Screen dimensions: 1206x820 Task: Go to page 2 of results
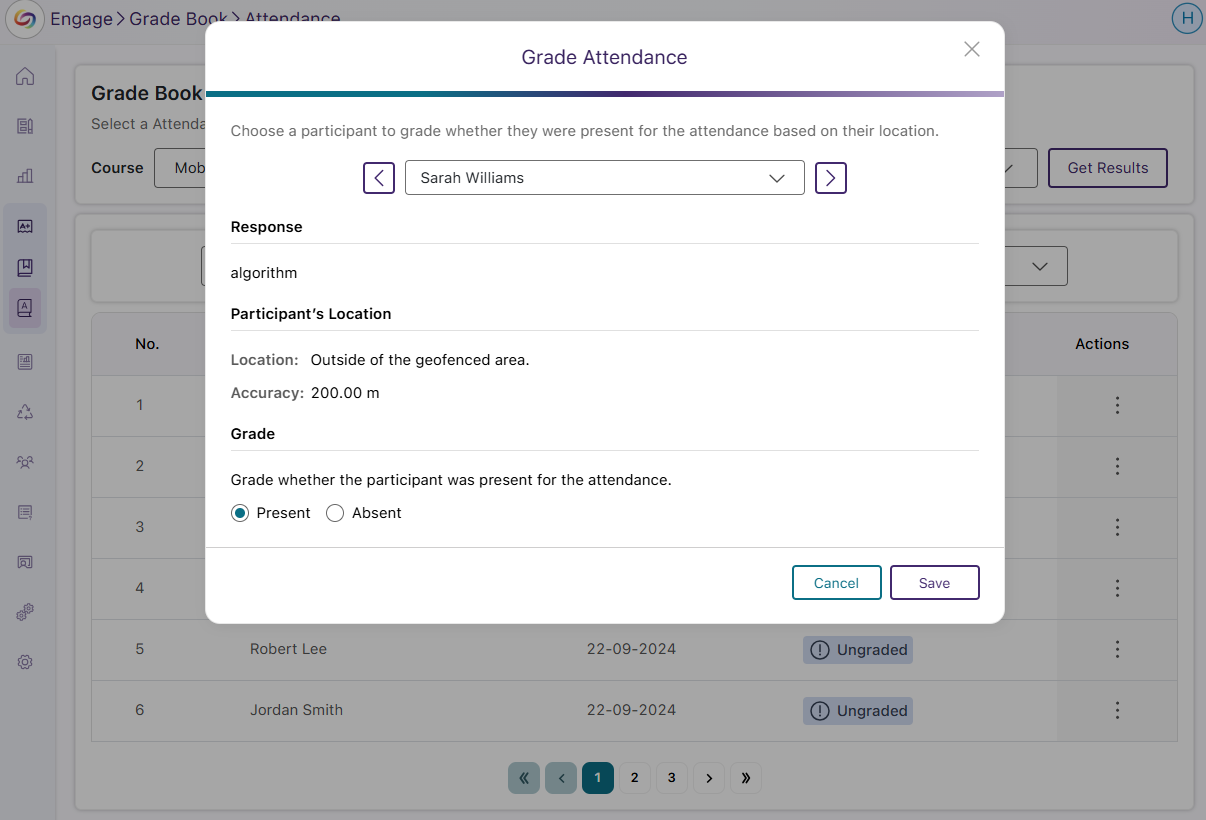click(634, 778)
